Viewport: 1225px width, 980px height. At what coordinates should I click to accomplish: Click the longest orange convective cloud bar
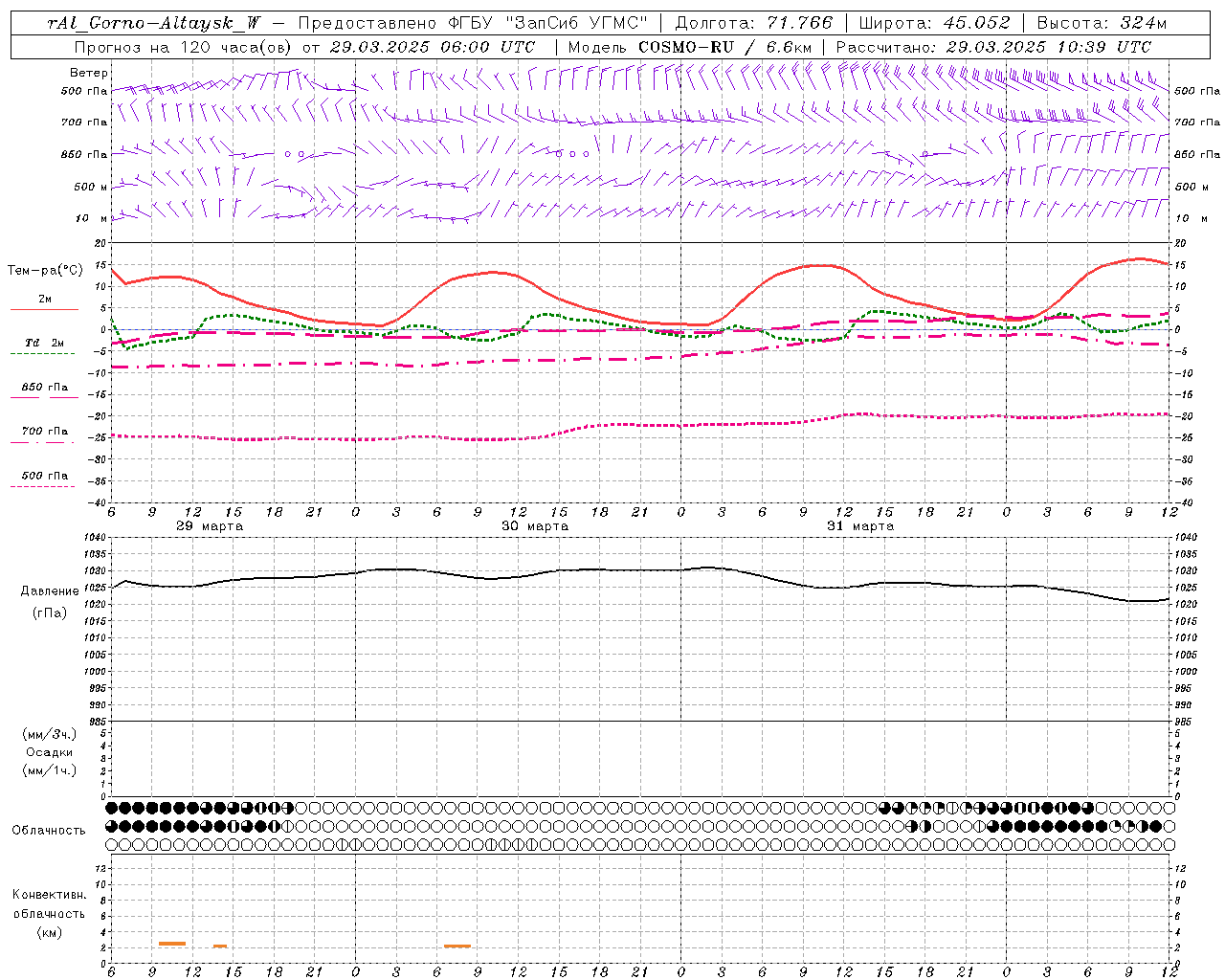172,944
